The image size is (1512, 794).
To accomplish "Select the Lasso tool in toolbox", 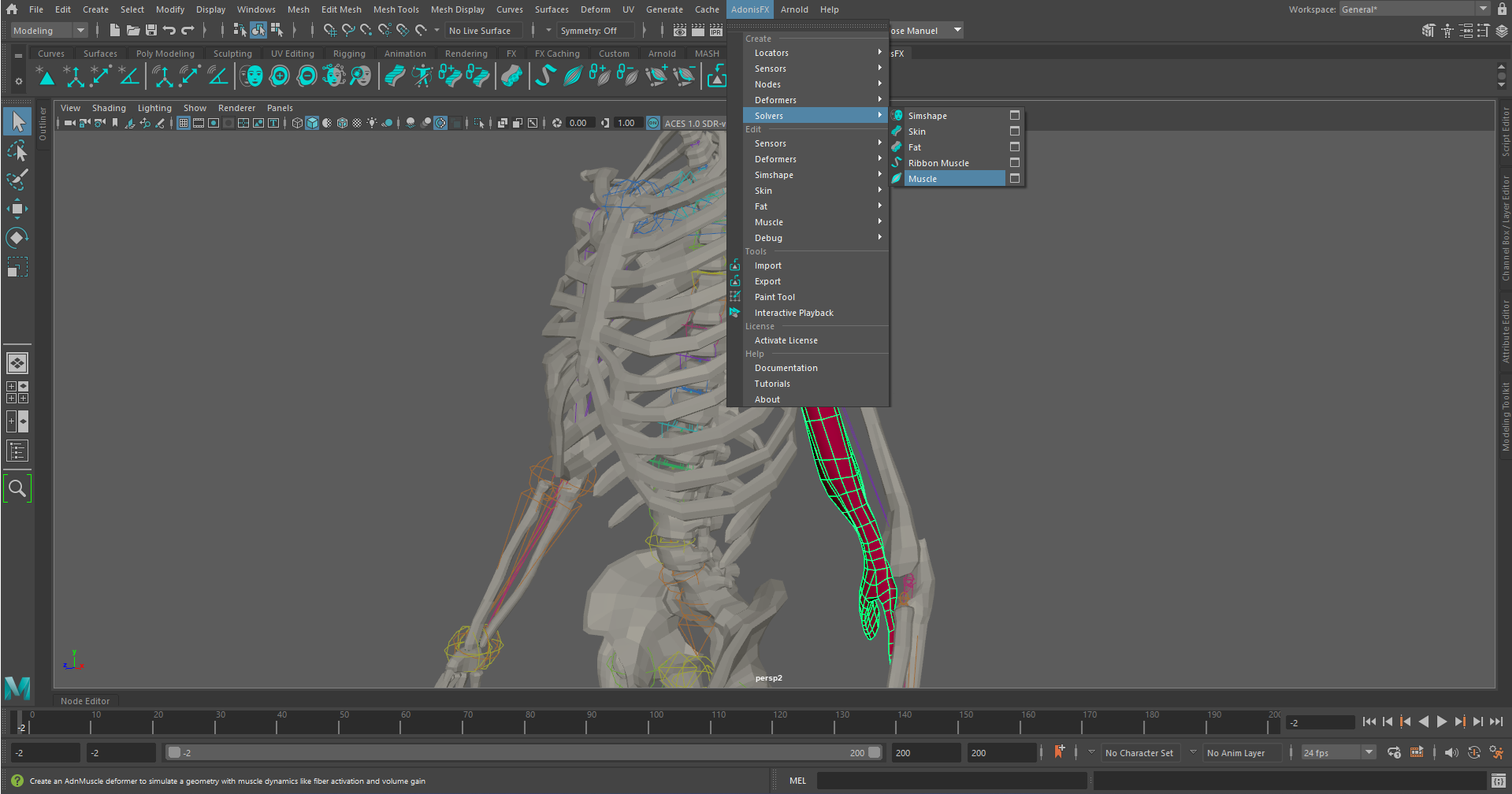I will click(x=17, y=150).
